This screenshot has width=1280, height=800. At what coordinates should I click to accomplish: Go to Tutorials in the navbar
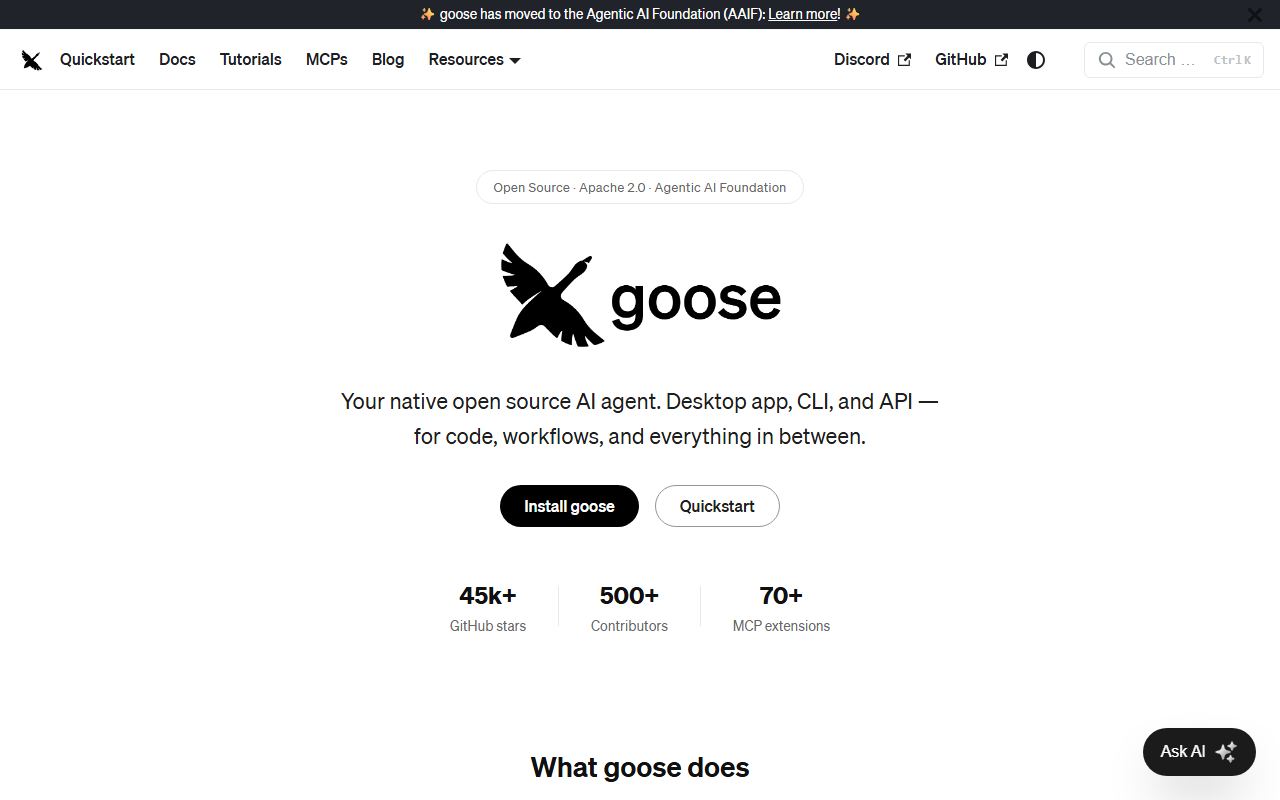pos(251,60)
